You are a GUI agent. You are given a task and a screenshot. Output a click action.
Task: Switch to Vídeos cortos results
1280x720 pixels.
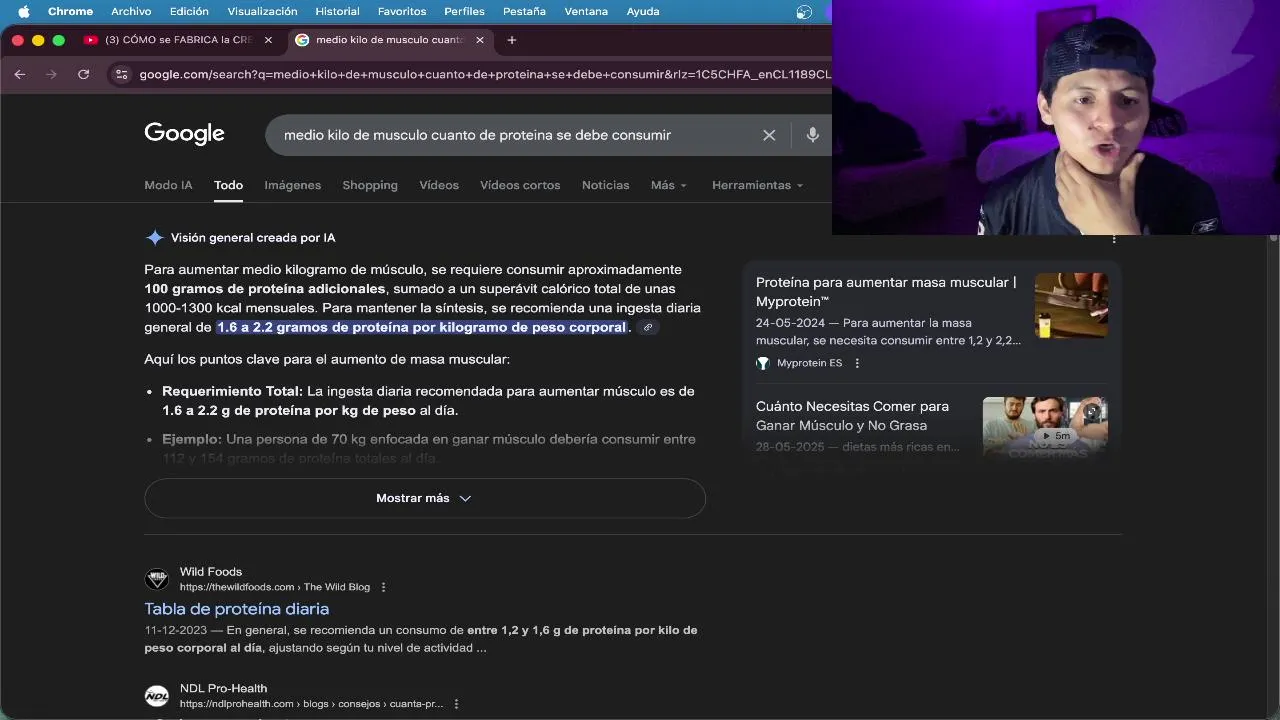[x=520, y=185]
